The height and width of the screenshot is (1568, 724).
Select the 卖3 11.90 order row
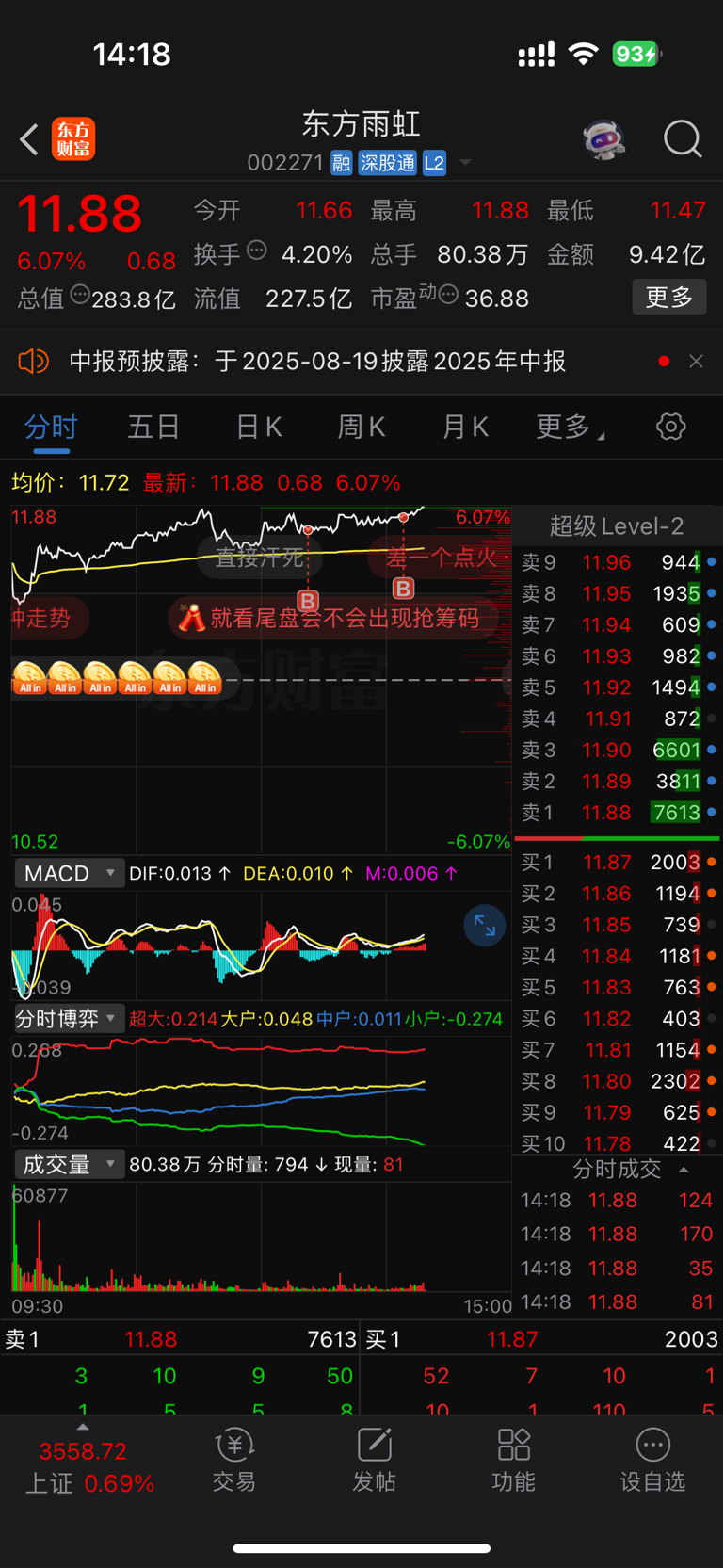[x=618, y=750]
